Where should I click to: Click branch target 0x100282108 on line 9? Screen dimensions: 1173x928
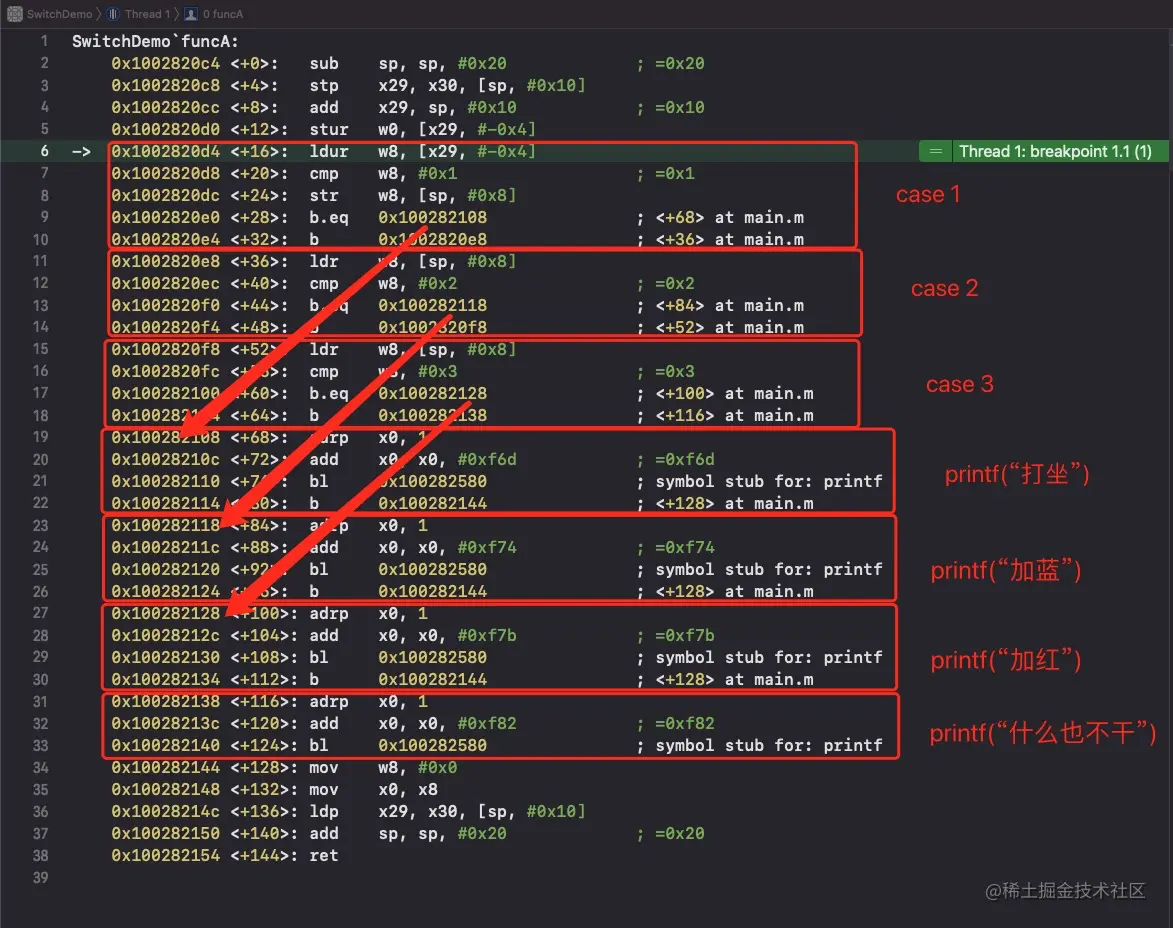coord(432,218)
